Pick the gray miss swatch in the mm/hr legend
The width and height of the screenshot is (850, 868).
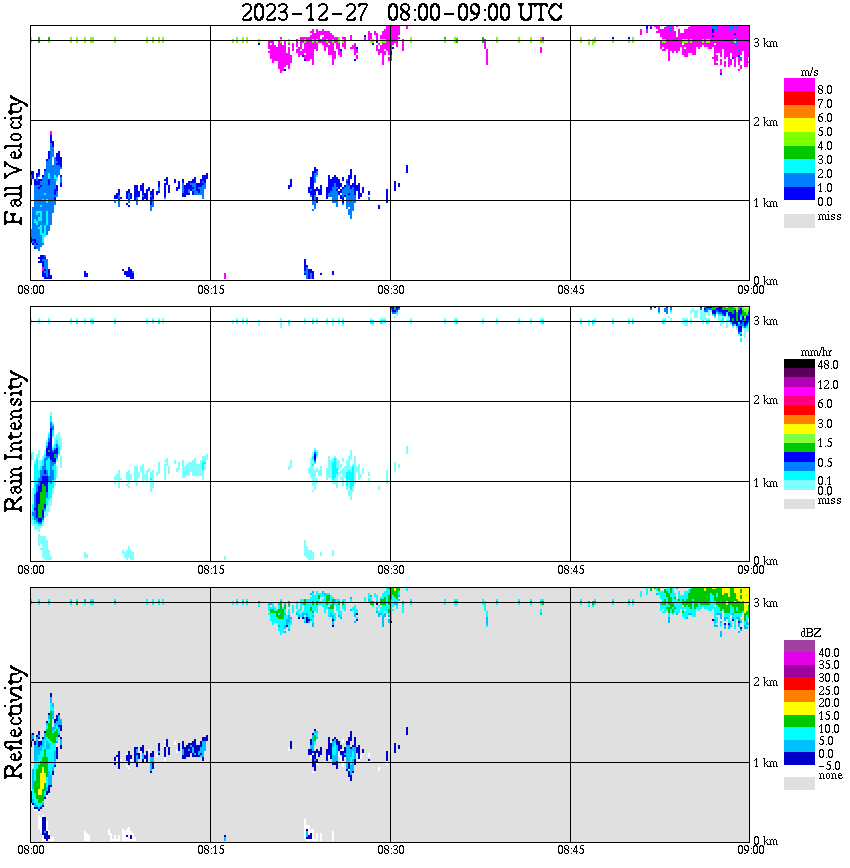coord(799,504)
